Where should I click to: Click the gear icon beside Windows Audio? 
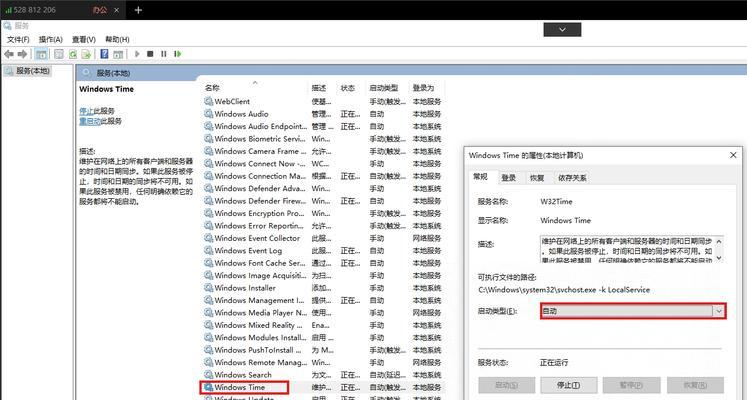(x=208, y=114)
